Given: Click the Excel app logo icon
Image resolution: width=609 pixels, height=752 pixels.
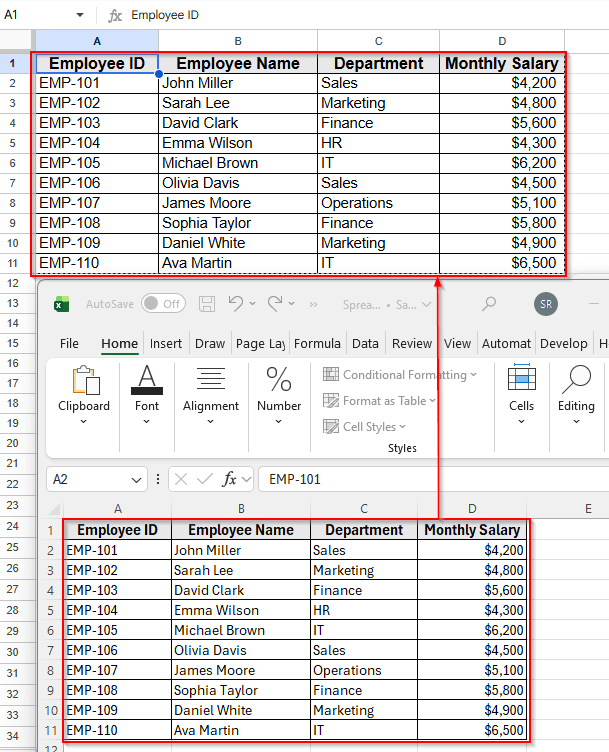Looking at the screenshot, I should pyautogui.click(x=61, y=304).
